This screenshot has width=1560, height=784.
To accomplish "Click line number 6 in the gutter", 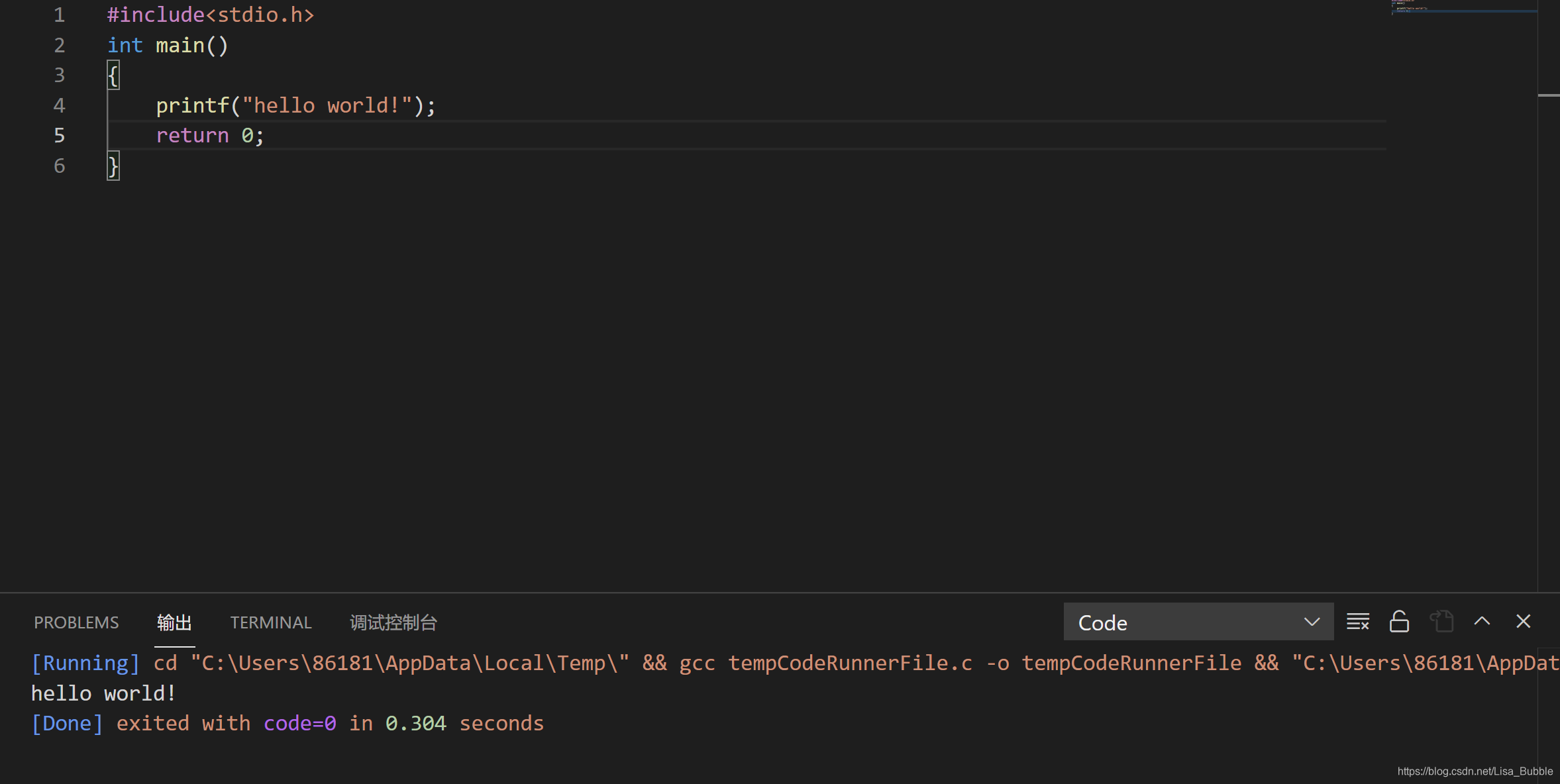I will click(60, 166).
